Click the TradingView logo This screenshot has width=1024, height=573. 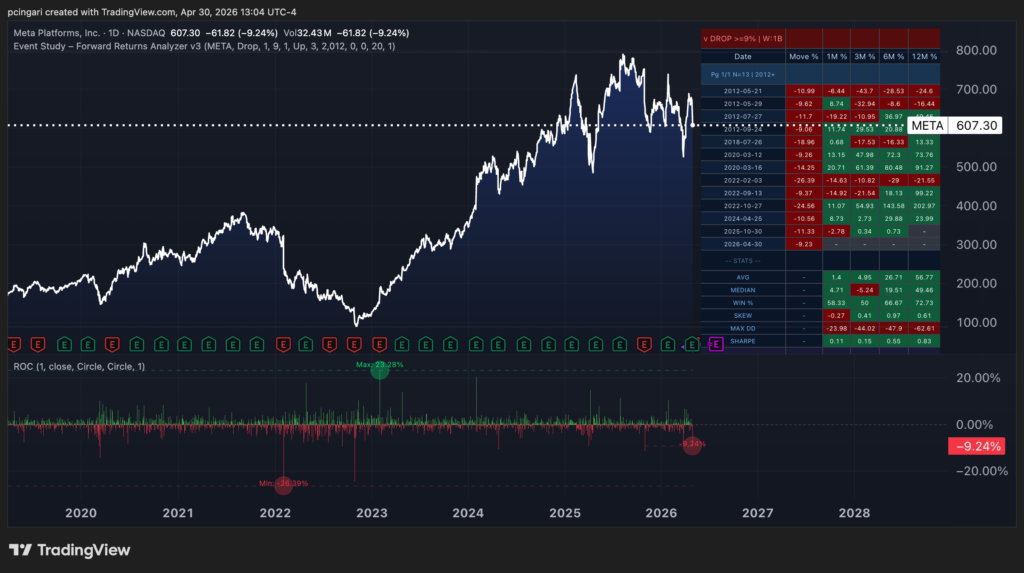[x=69, y=550]
